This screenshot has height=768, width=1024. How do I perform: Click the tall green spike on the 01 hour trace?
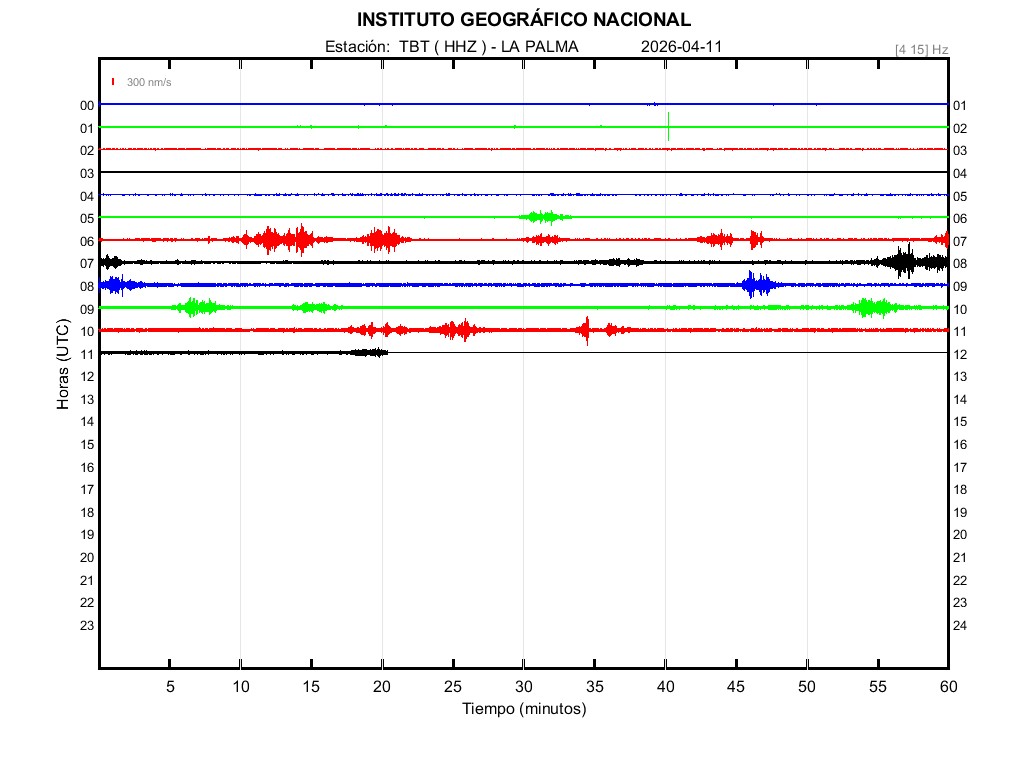pyautogui.click(x=668, y=127)
